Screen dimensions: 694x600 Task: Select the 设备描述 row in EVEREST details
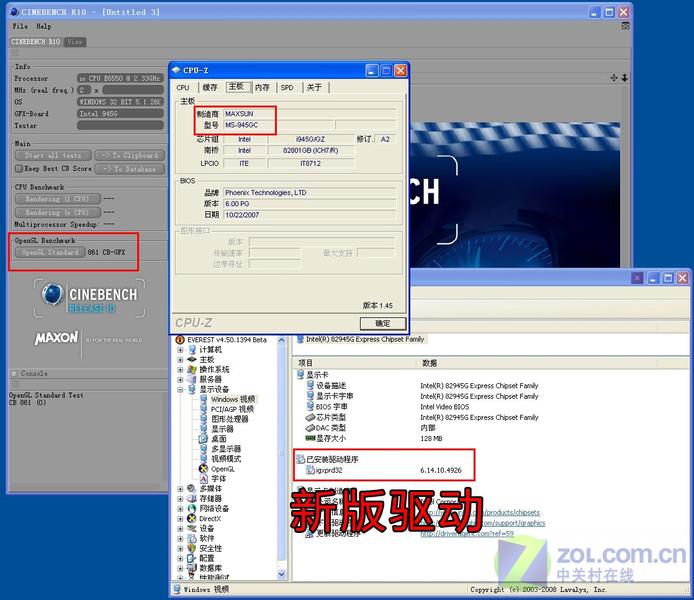(331, 386)
